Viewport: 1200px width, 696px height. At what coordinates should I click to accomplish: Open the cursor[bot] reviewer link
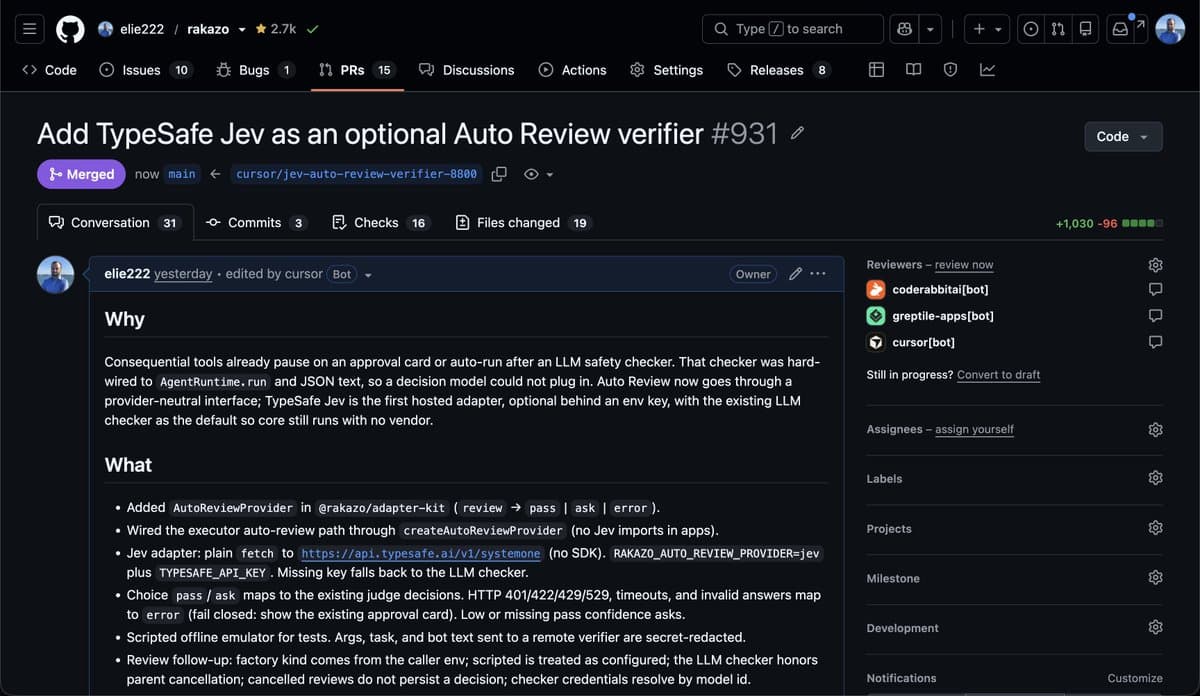point(923,342)
